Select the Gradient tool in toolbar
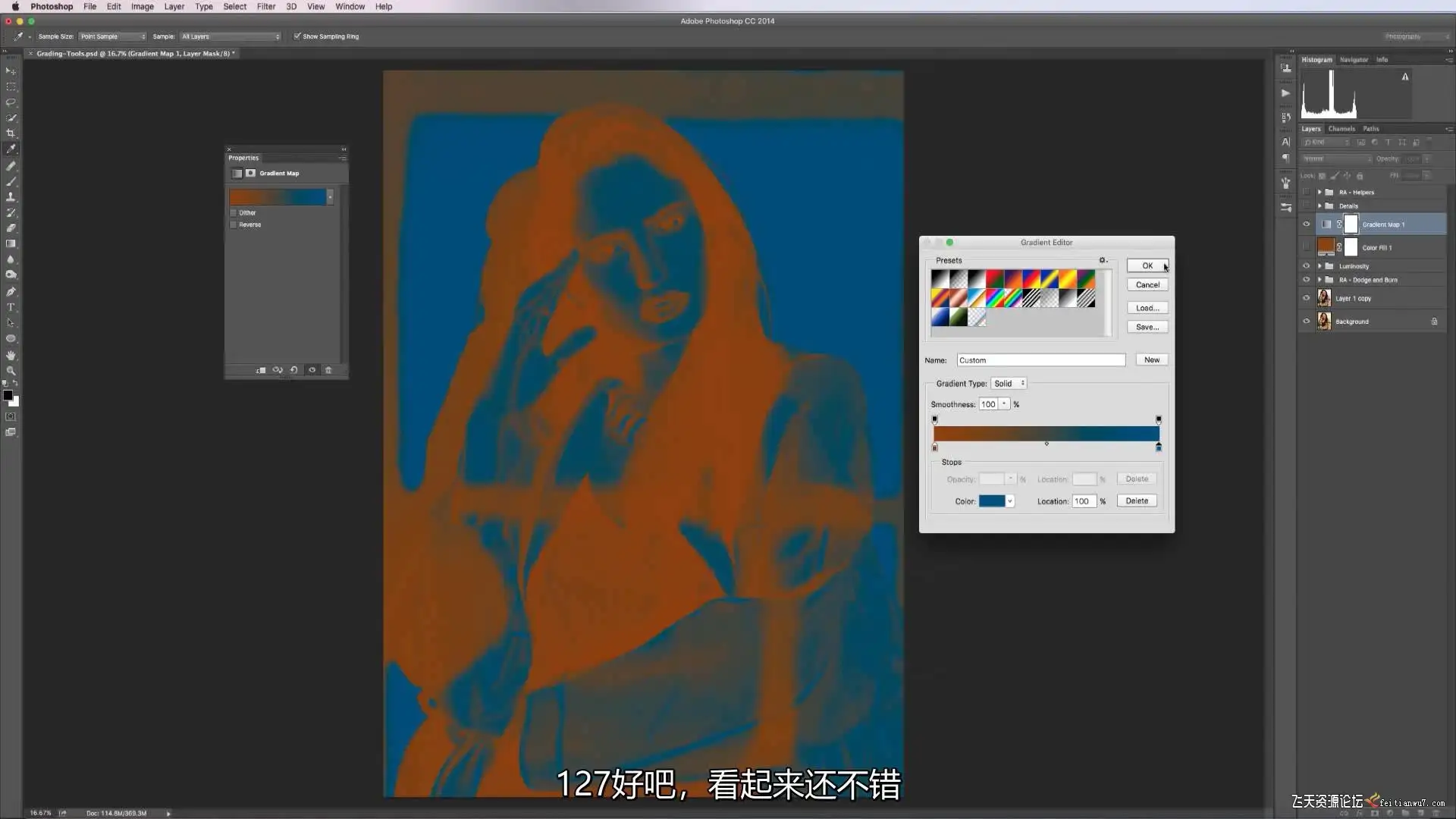The height and width of the screenshot is (819, 1456). [11, 244]
